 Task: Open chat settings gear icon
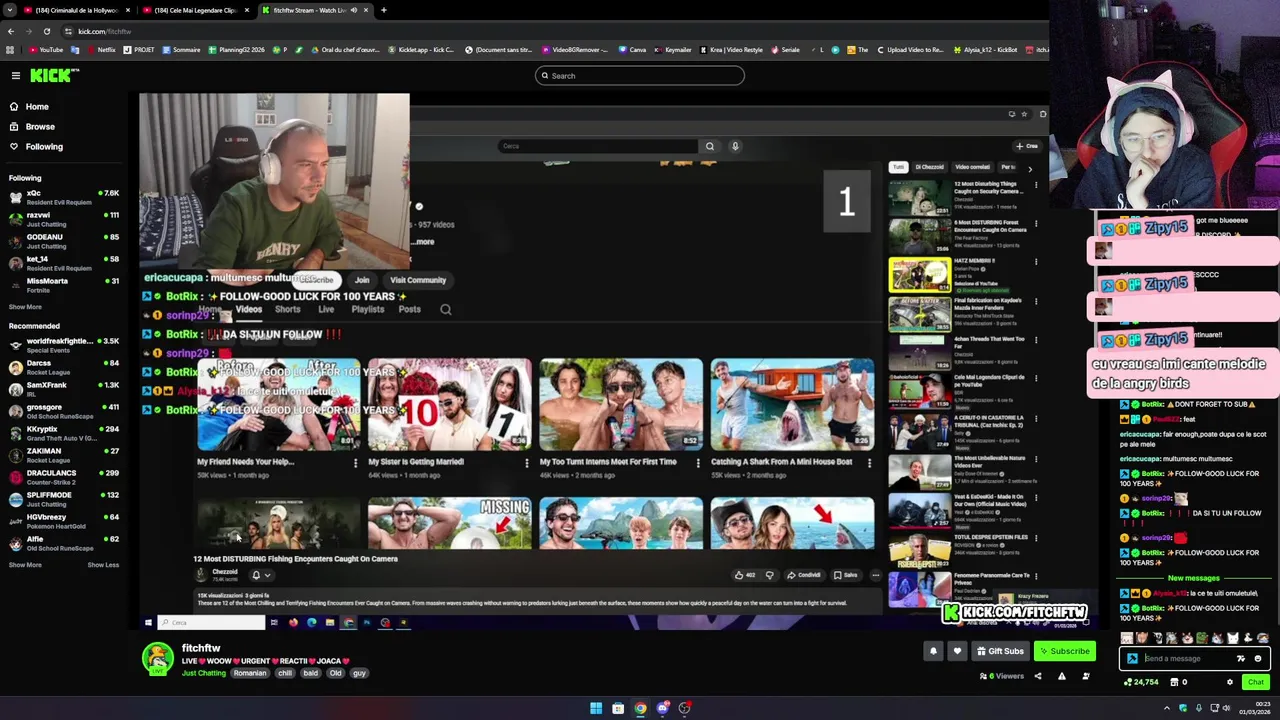1230,682
